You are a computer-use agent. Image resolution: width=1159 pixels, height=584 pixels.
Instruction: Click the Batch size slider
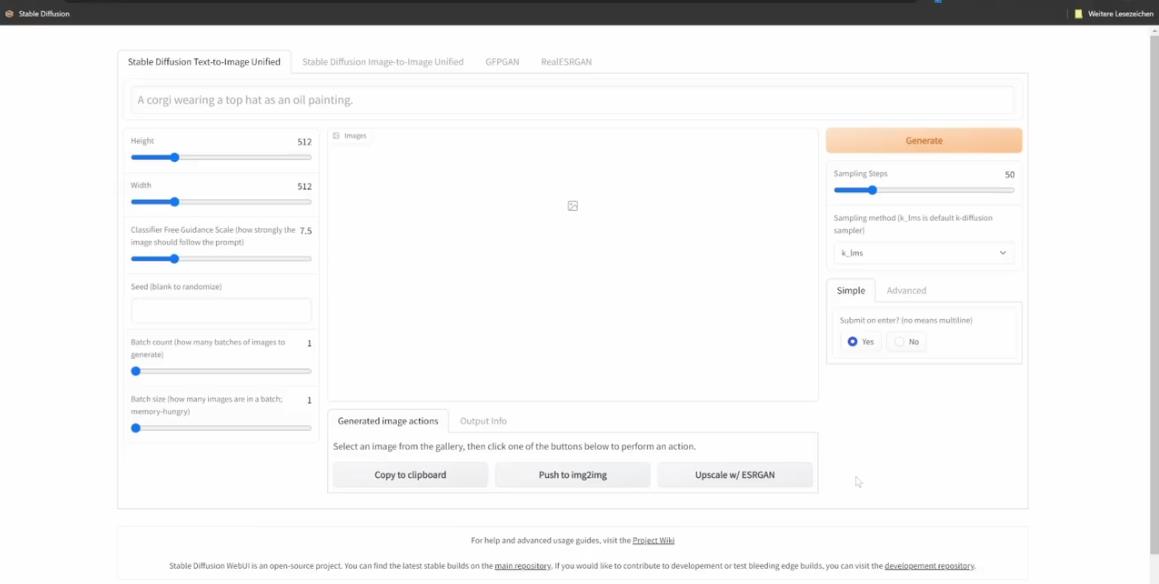click(x=221, y=428)
